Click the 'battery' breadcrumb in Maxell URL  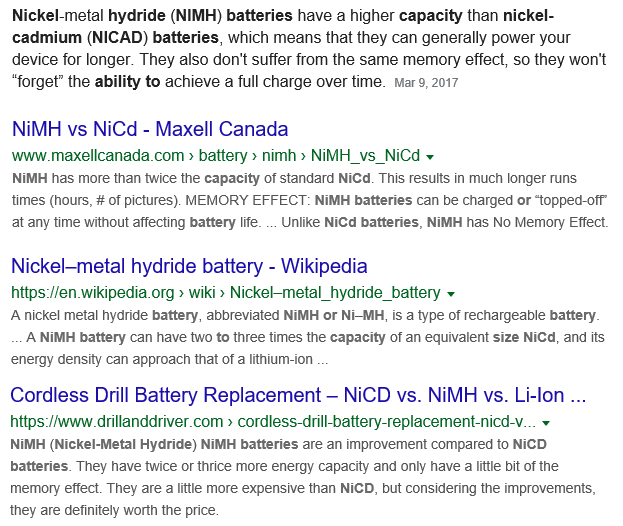point(223,155)
